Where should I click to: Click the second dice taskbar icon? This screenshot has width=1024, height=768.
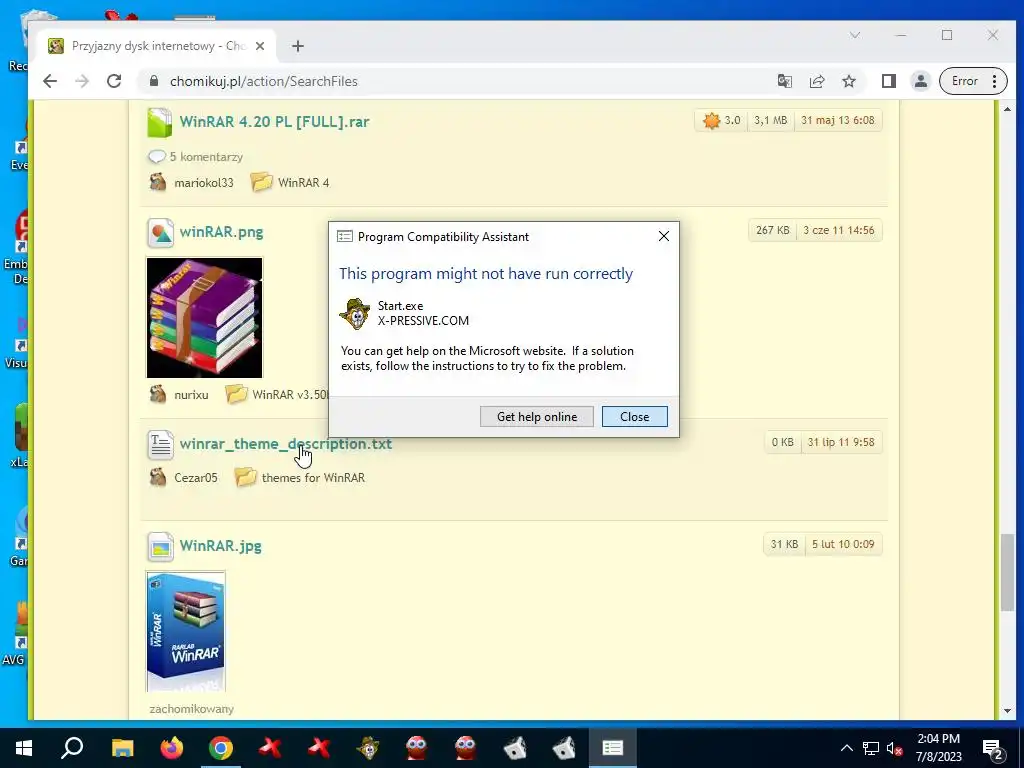pos(564,748)
